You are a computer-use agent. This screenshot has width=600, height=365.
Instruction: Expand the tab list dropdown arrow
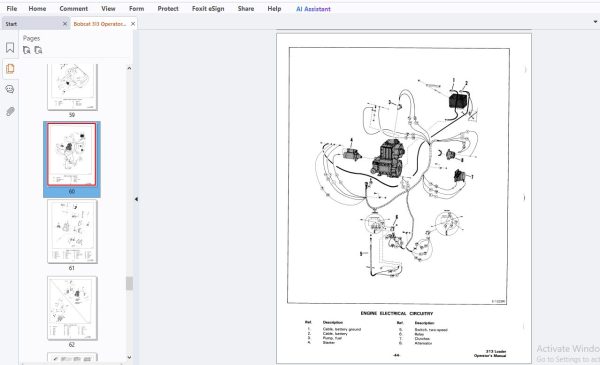595,22
